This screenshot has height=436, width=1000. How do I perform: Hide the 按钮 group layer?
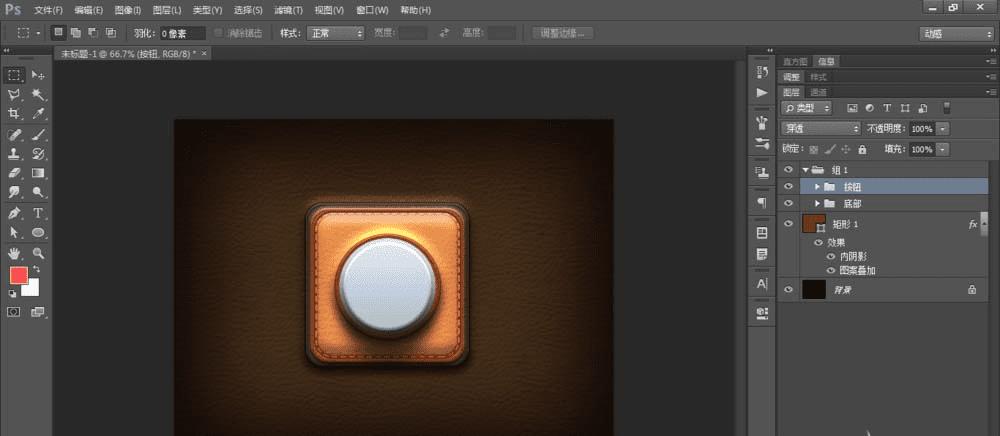[789, 187]
